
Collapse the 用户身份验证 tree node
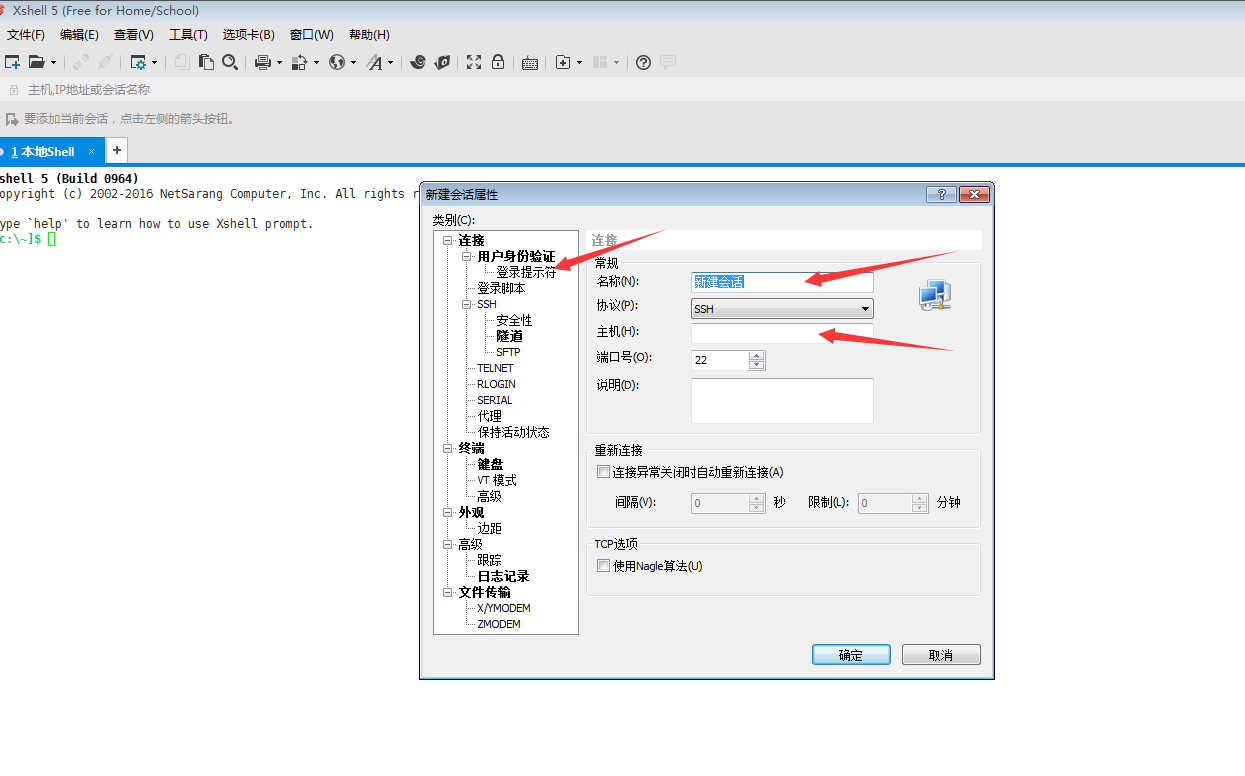pyautogui.click(x=466, y=256)
